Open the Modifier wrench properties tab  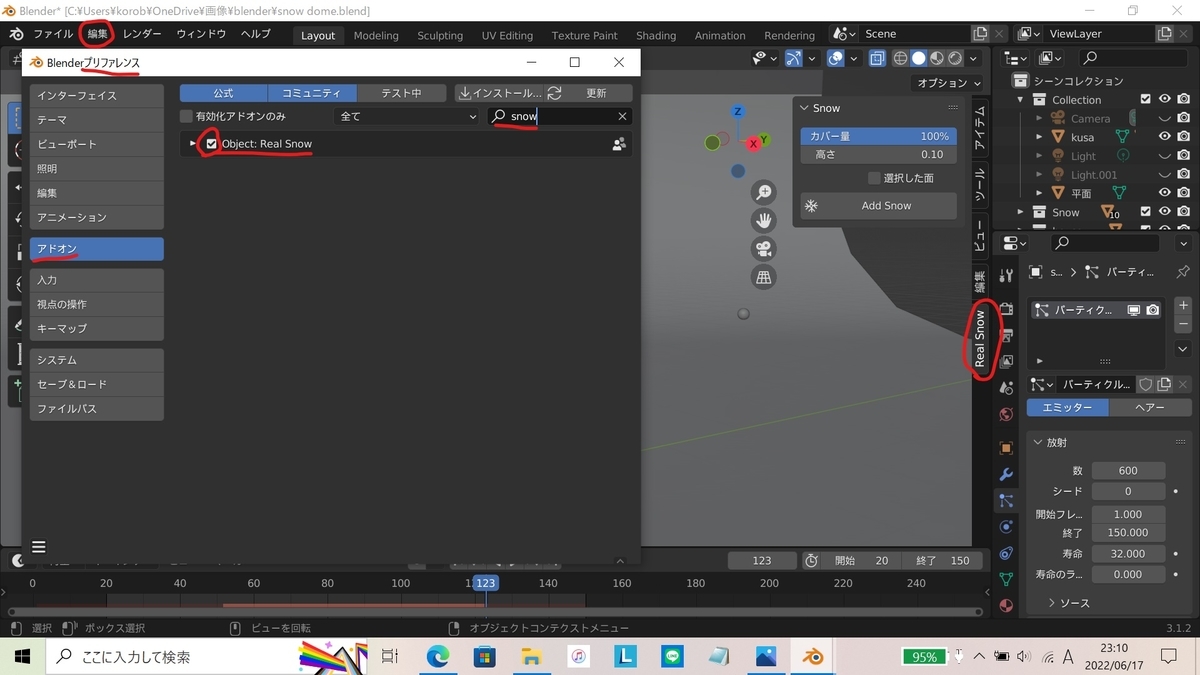1006,474
